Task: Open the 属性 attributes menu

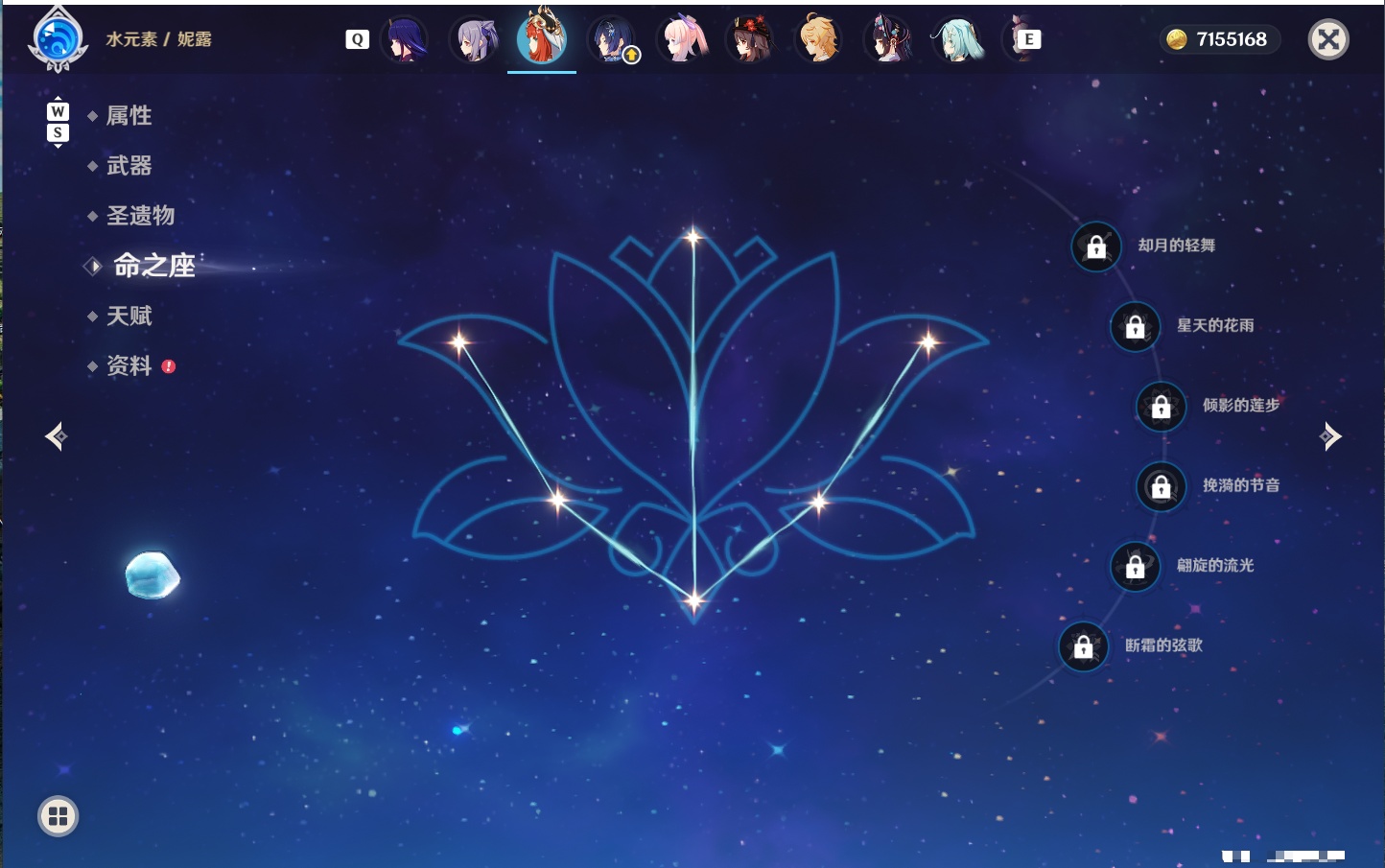Action: (129, 116)
